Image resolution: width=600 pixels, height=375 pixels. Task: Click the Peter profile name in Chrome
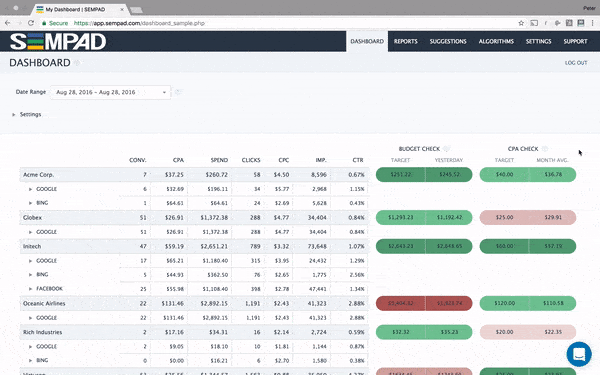click(589, 8)
